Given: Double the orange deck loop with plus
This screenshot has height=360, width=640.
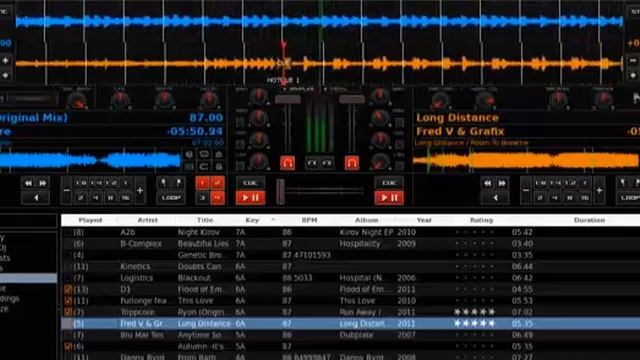Looking at the screenshot, I should click(x=599, y=191).
